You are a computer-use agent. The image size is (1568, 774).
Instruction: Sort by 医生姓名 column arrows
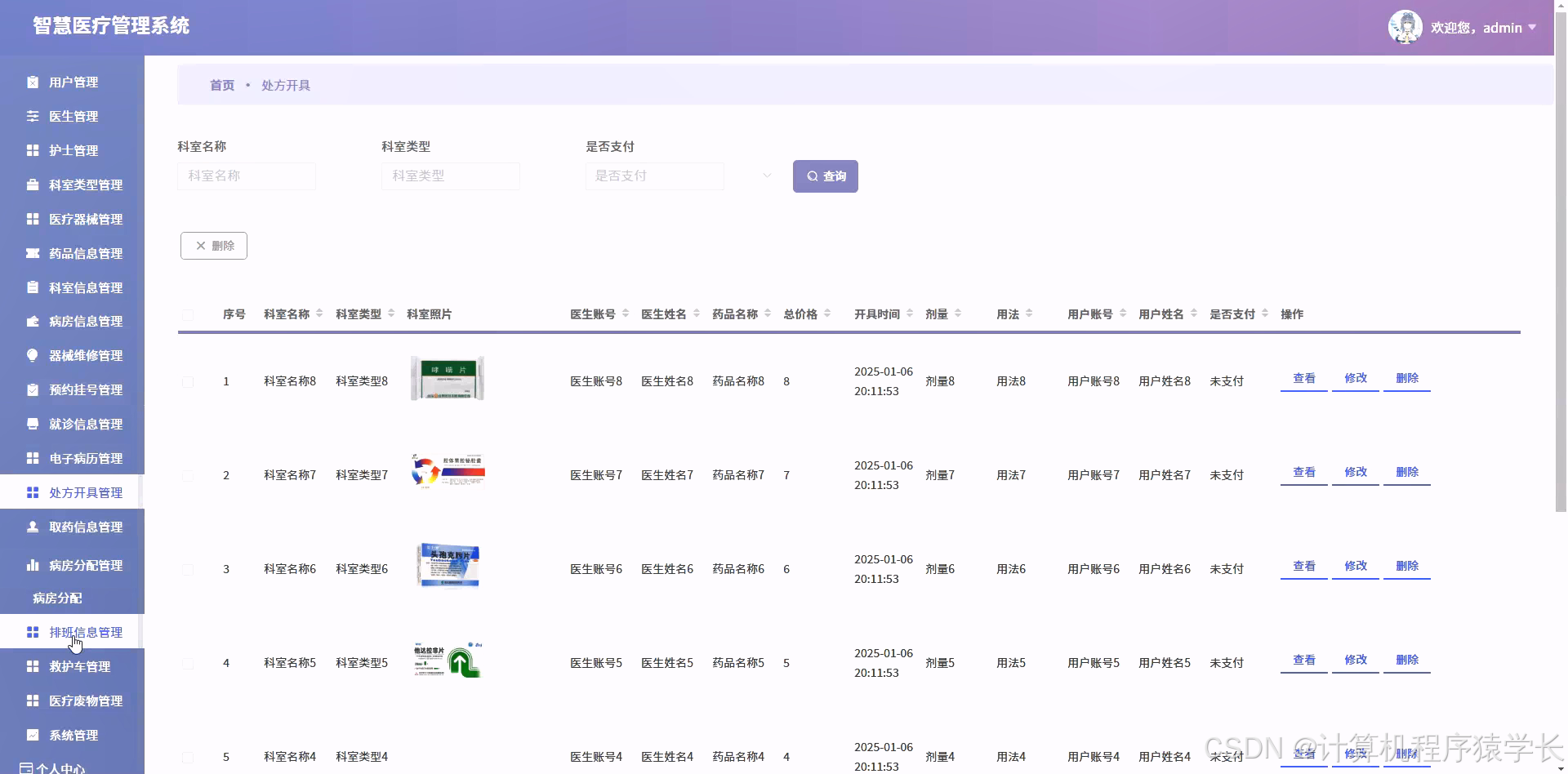697,314
